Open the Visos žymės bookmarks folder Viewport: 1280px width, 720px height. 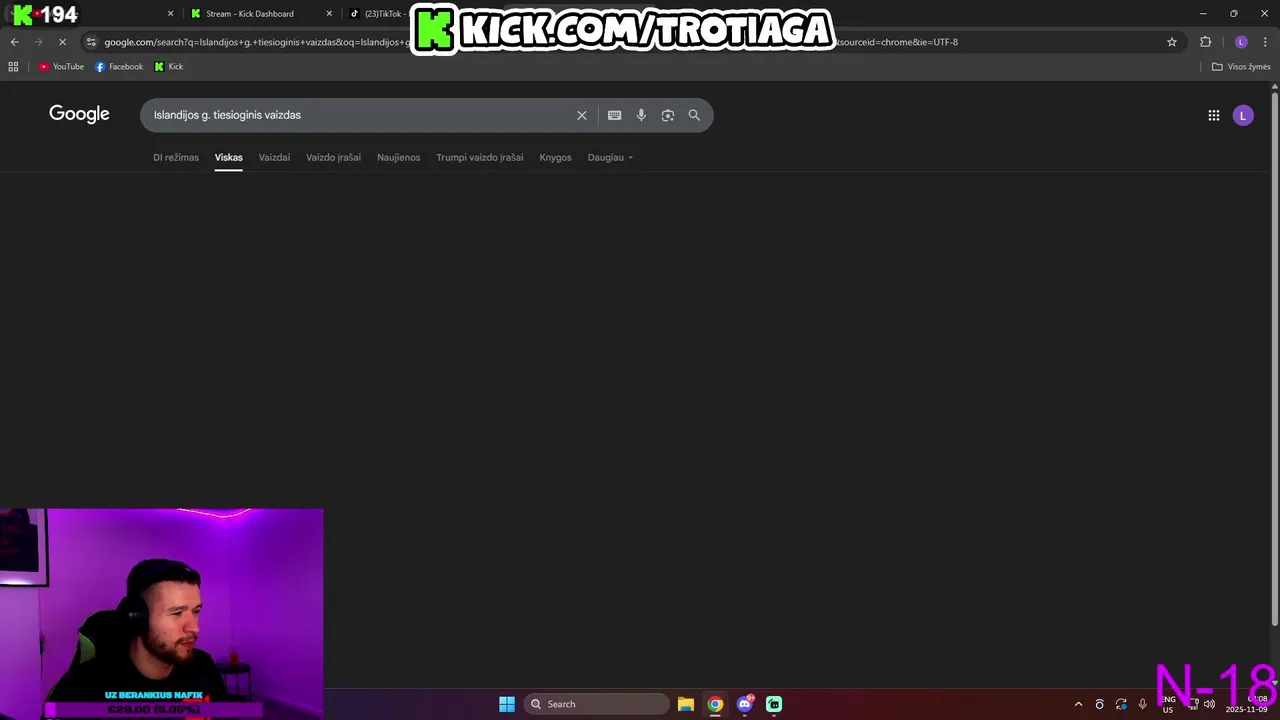pos(1241,67)
